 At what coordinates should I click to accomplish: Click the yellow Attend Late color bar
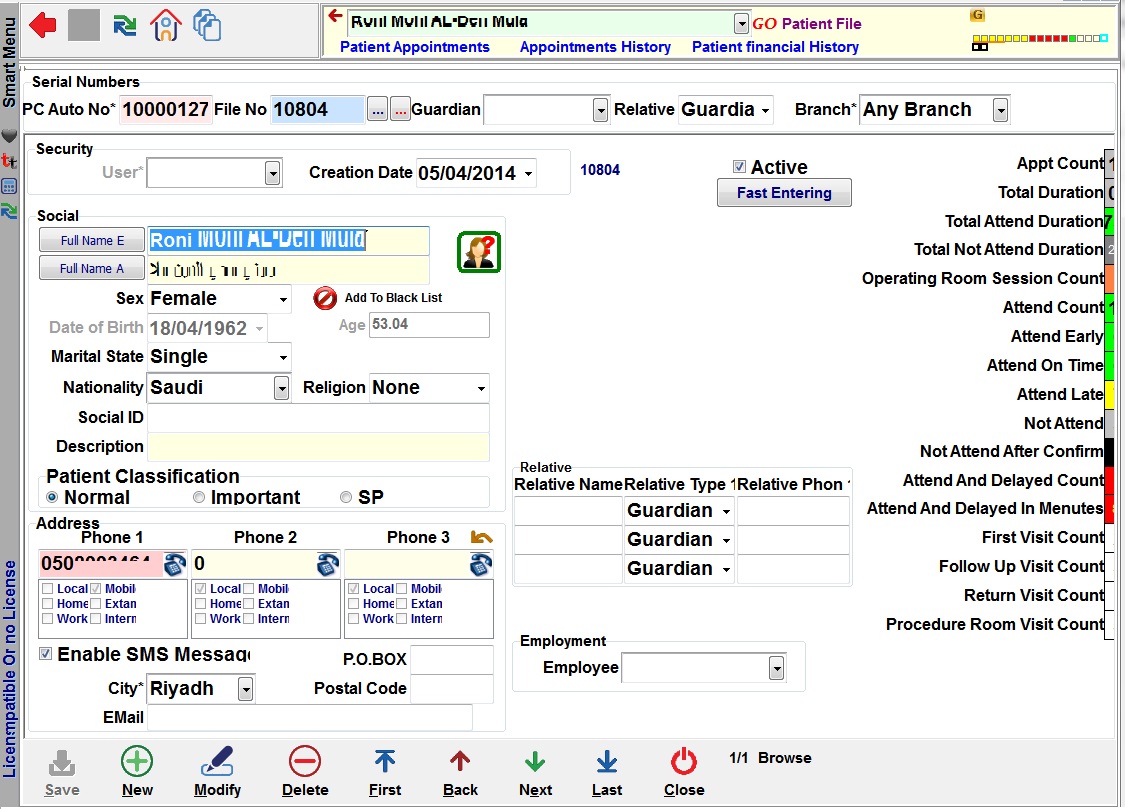1109,394
